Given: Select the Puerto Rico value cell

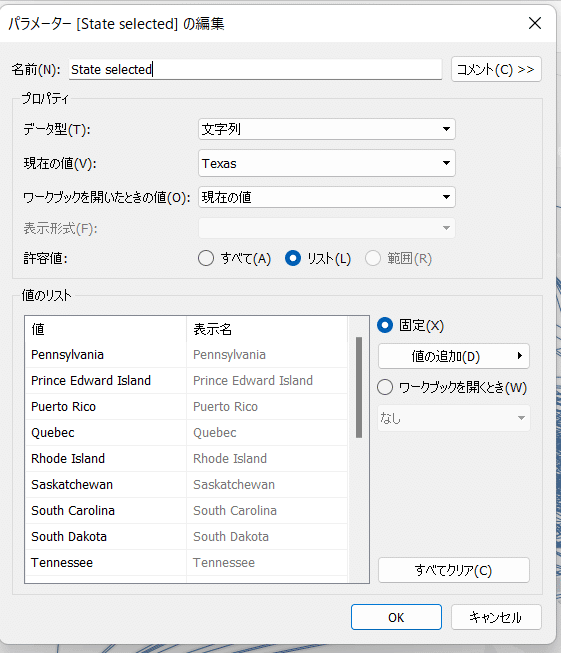Looking at the screenshot, I should click(x=106, y=406).
